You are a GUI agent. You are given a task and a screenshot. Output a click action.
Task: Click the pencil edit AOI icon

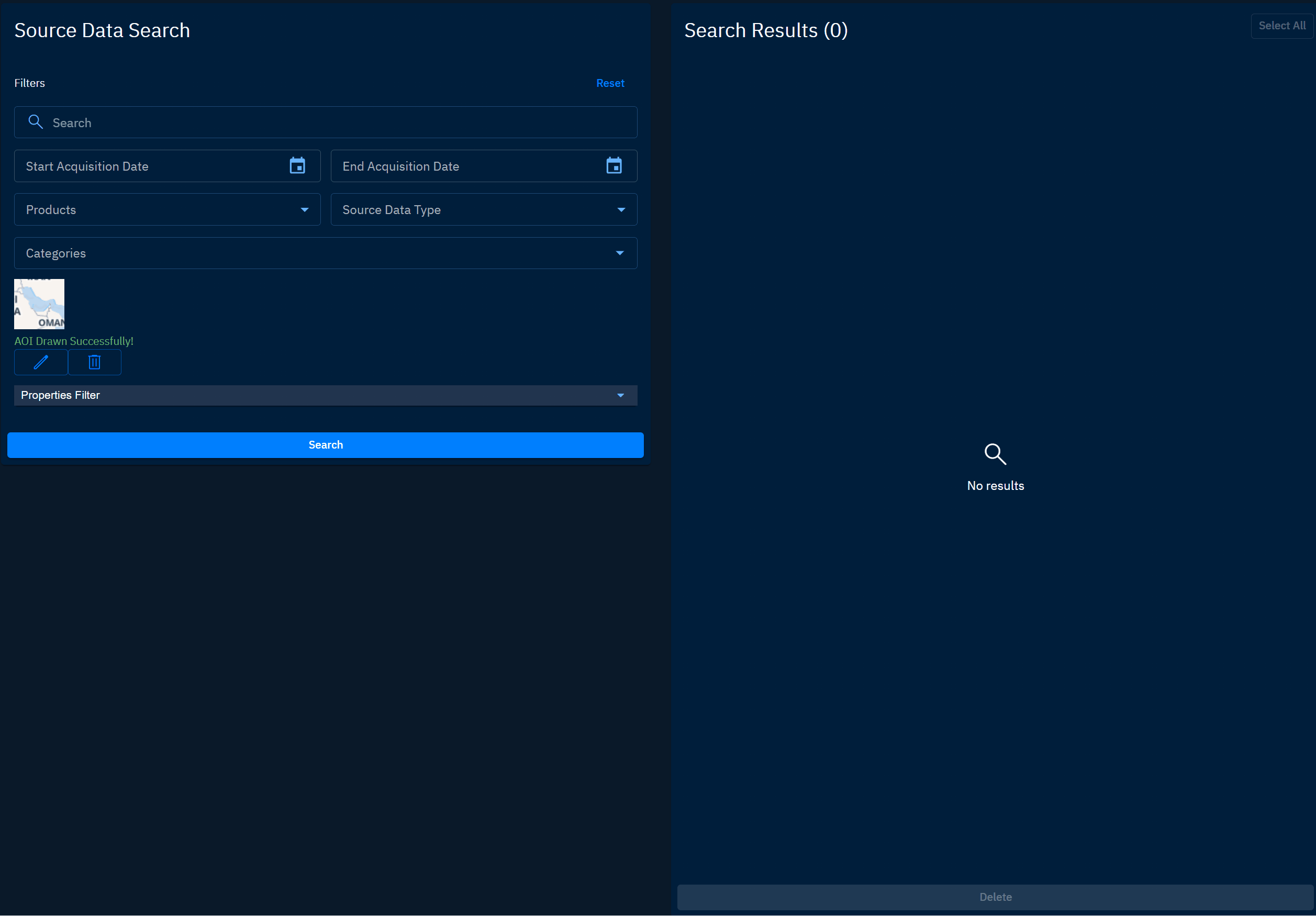coord(41,362)
